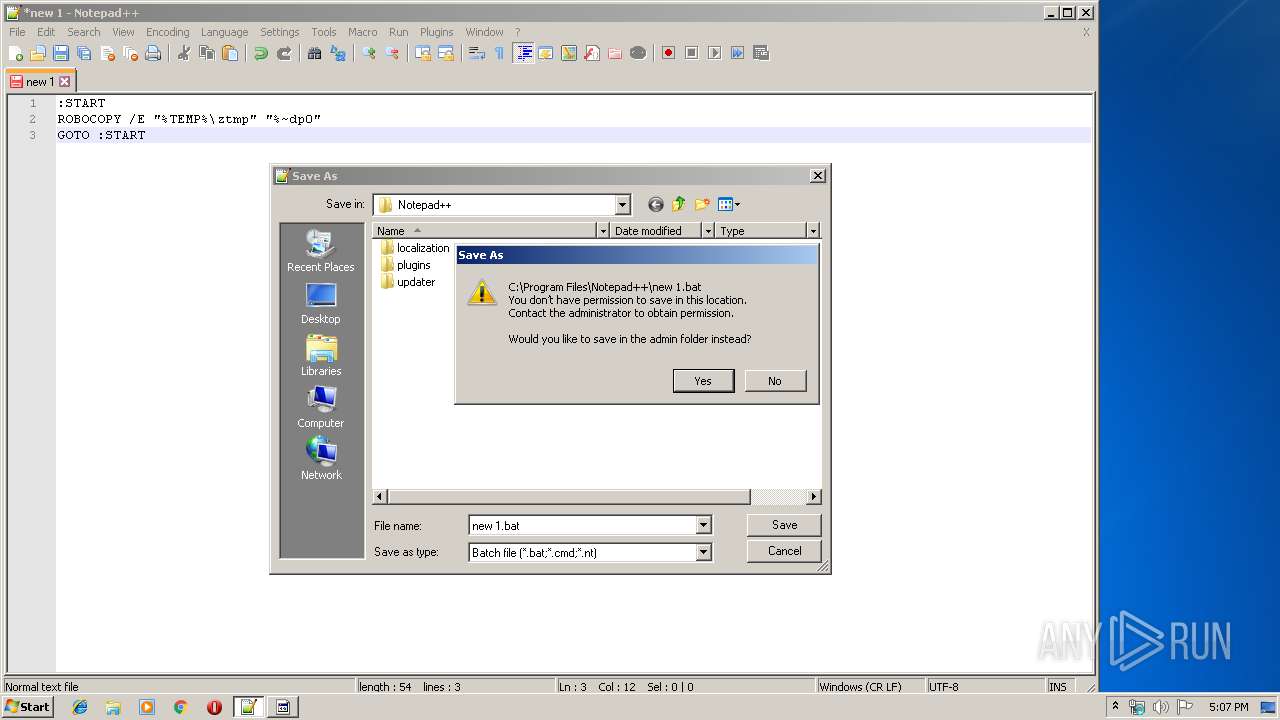Click the Zoom Out toolbar icon
Viewport: 1280px width, 720px height.
pyautogui.click(x=392, y=53)
